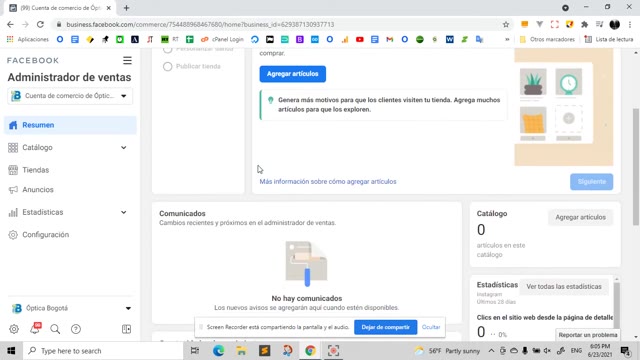Screen dimensions: 640x360
Task: Open Otros marcadores bookmarks folder
Action: coord(547,39)
